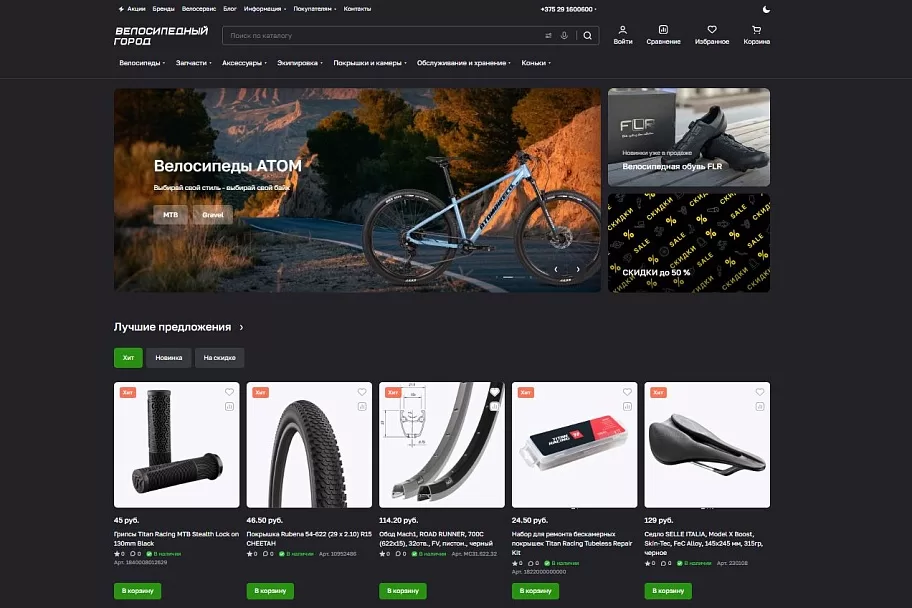This screenshot has width=912, height=608.
Task: Open the Корзина cart icon
Action: coord(756,35)
